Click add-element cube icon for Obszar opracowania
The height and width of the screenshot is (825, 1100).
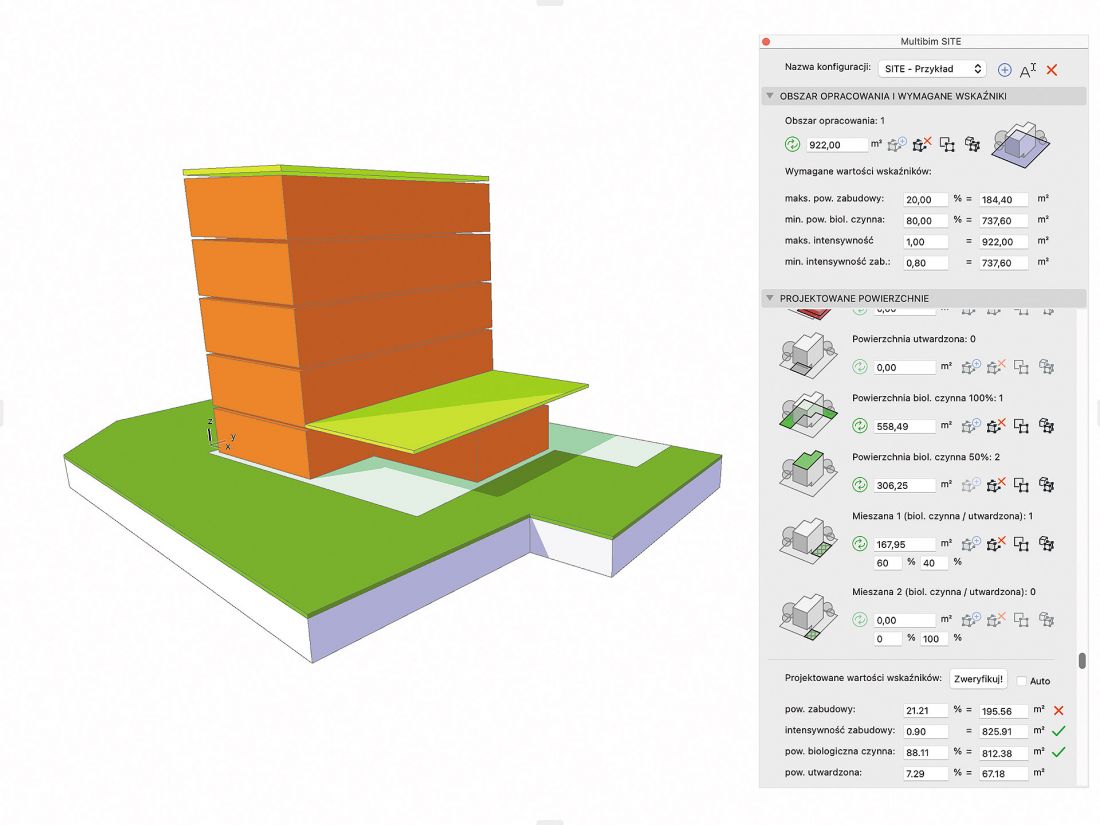coord(897,145)
